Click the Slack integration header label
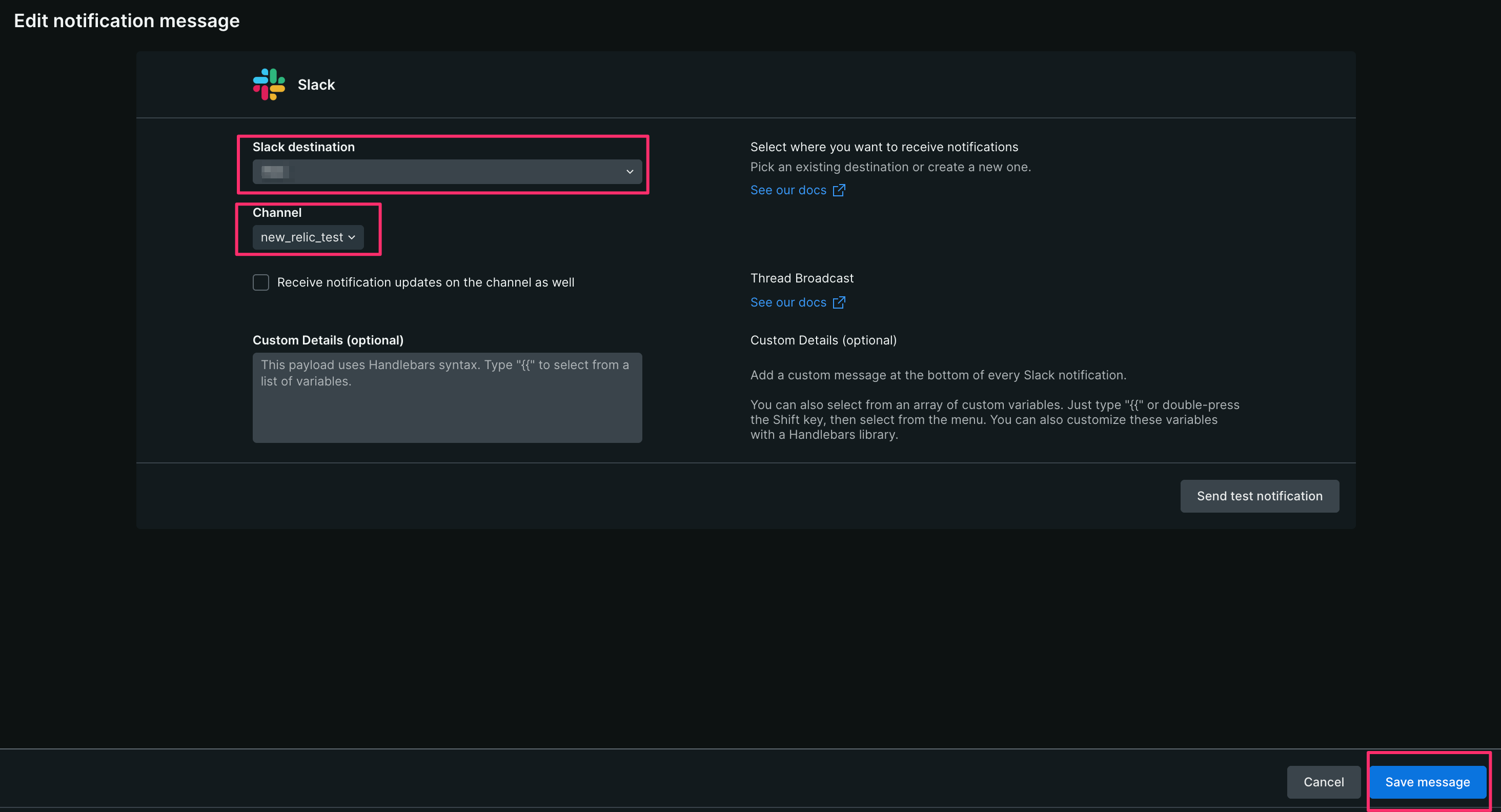The image size is (1501, 812). tap(315, 84)
